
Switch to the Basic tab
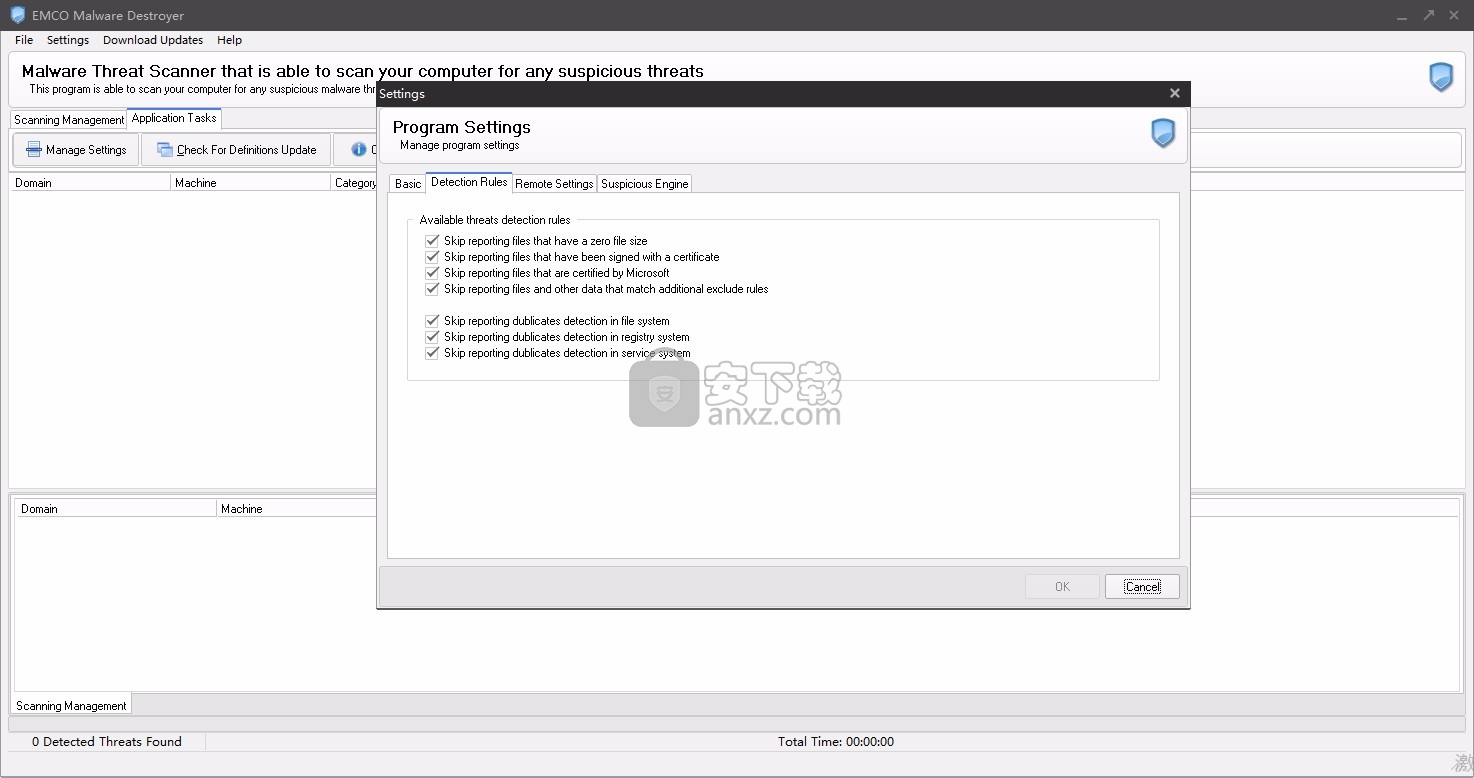coord(408,184)
